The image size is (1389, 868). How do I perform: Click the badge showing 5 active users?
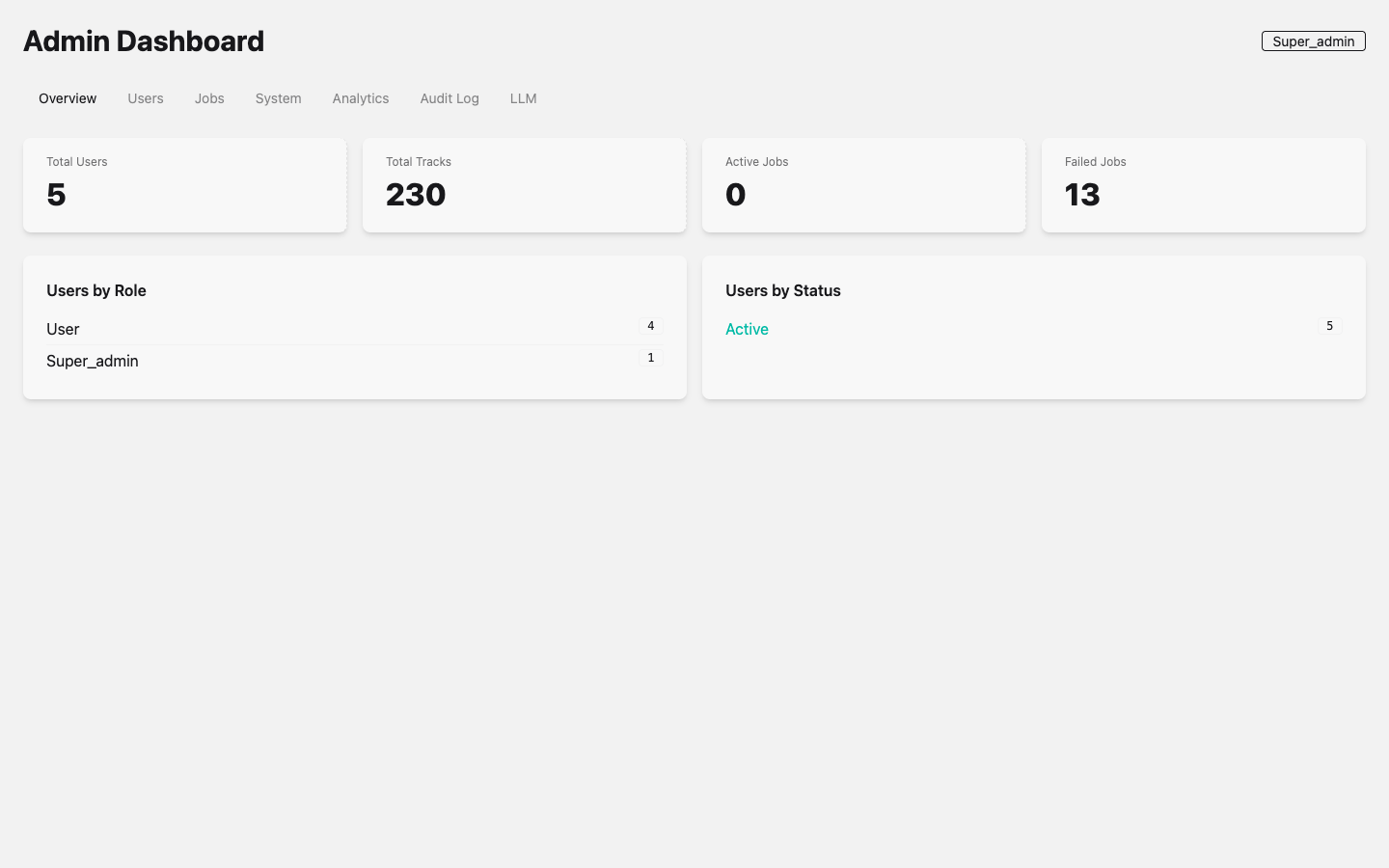(1329, 326)
